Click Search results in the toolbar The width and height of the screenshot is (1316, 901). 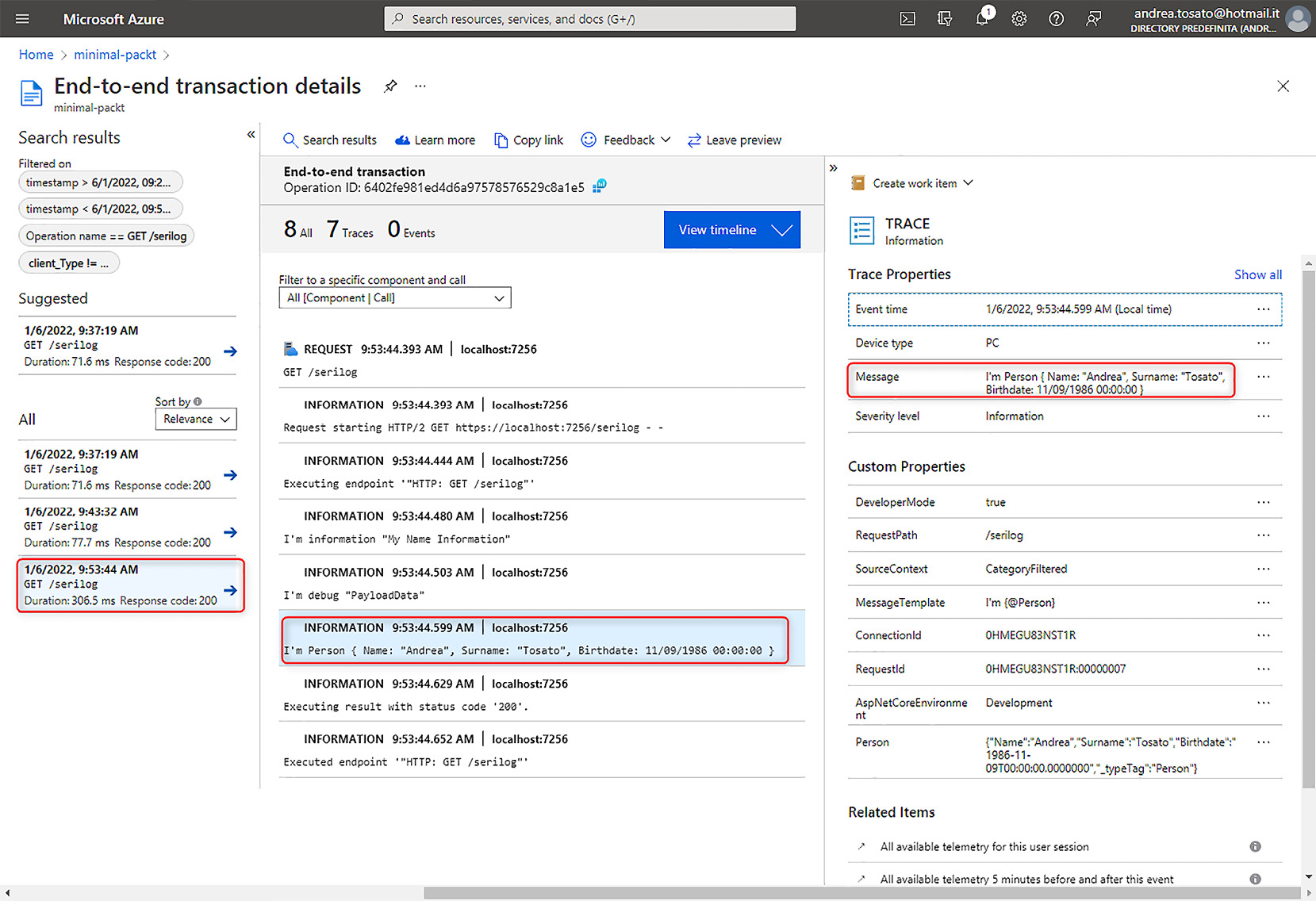tap(330, 140)
